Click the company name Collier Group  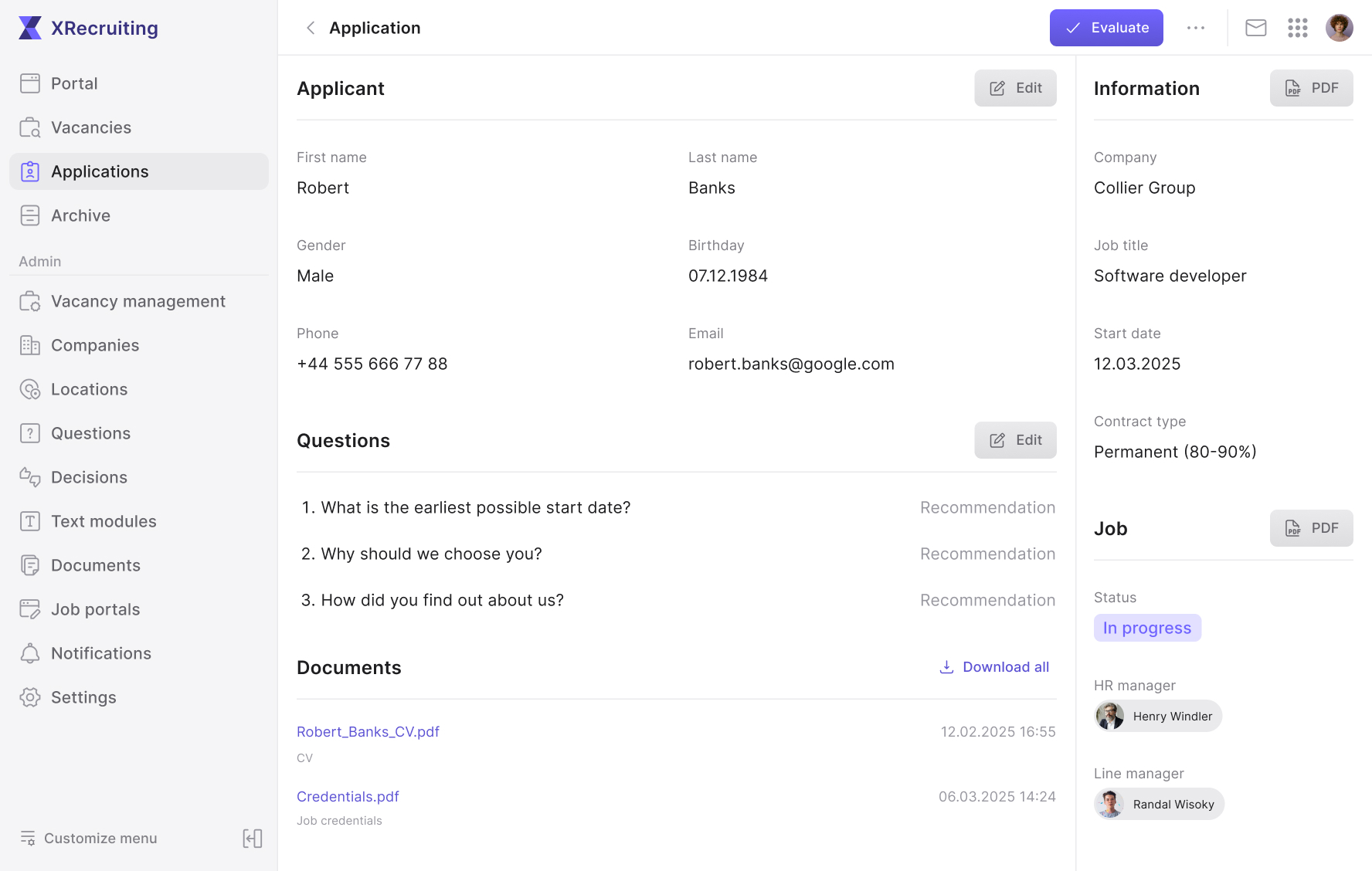pos(1145,188)
